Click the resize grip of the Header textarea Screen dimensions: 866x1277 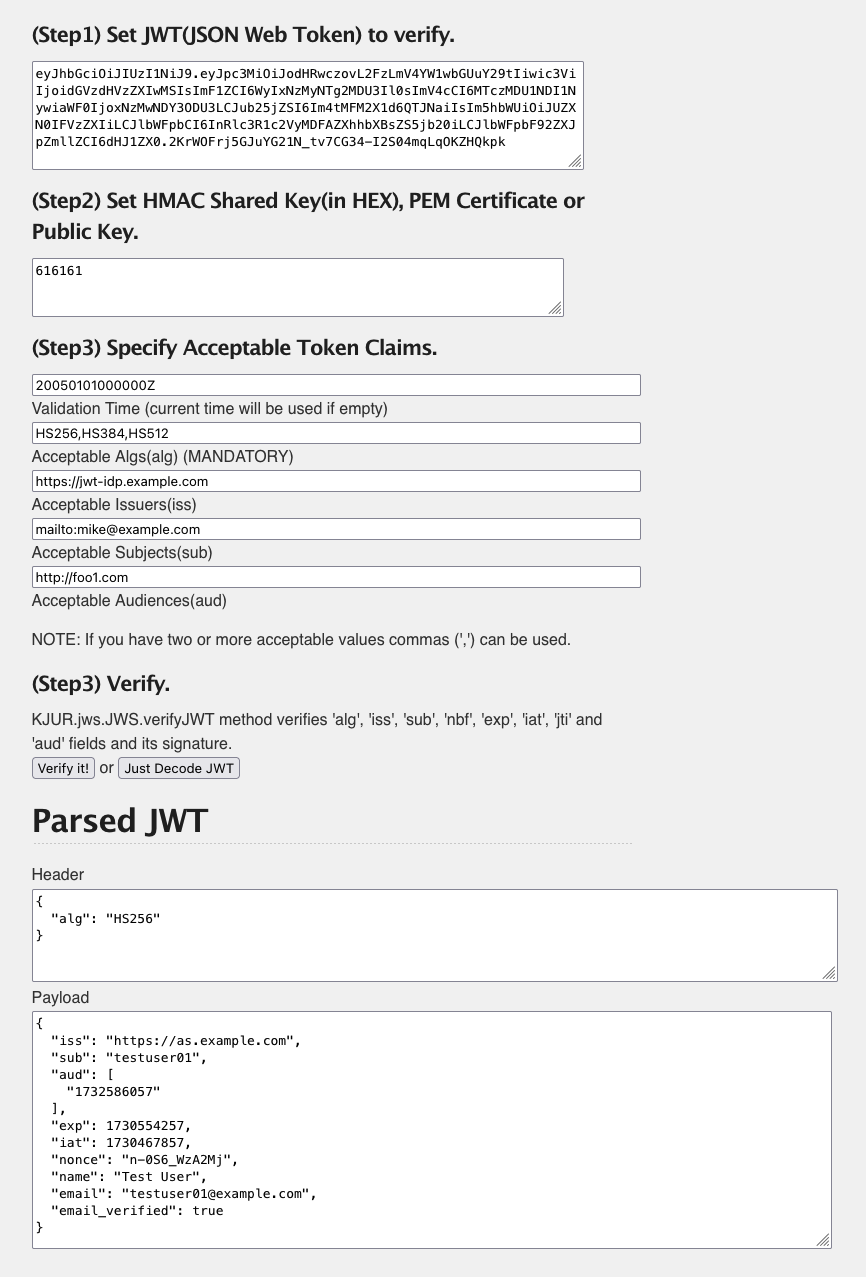pyautogui.click(x=830, y=974)
